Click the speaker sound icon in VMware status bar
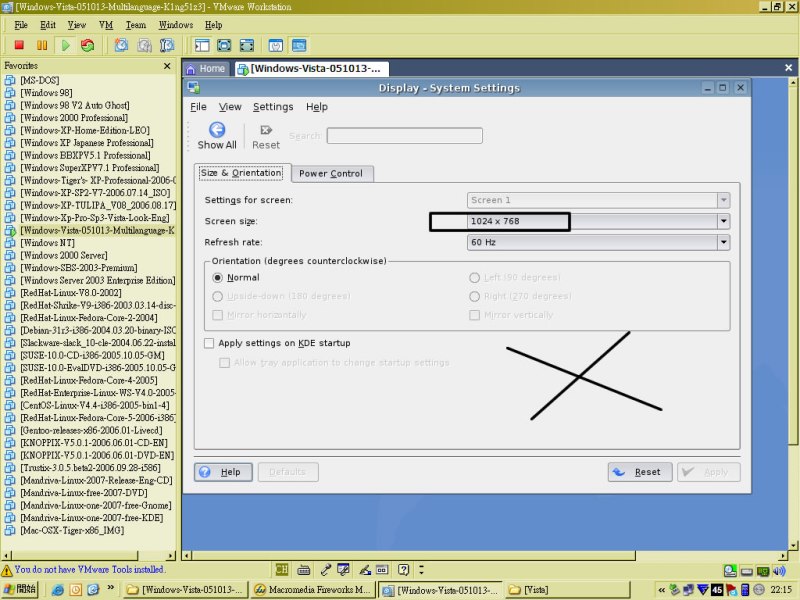This screenshot has height=600, width=800. coord(779,571)
